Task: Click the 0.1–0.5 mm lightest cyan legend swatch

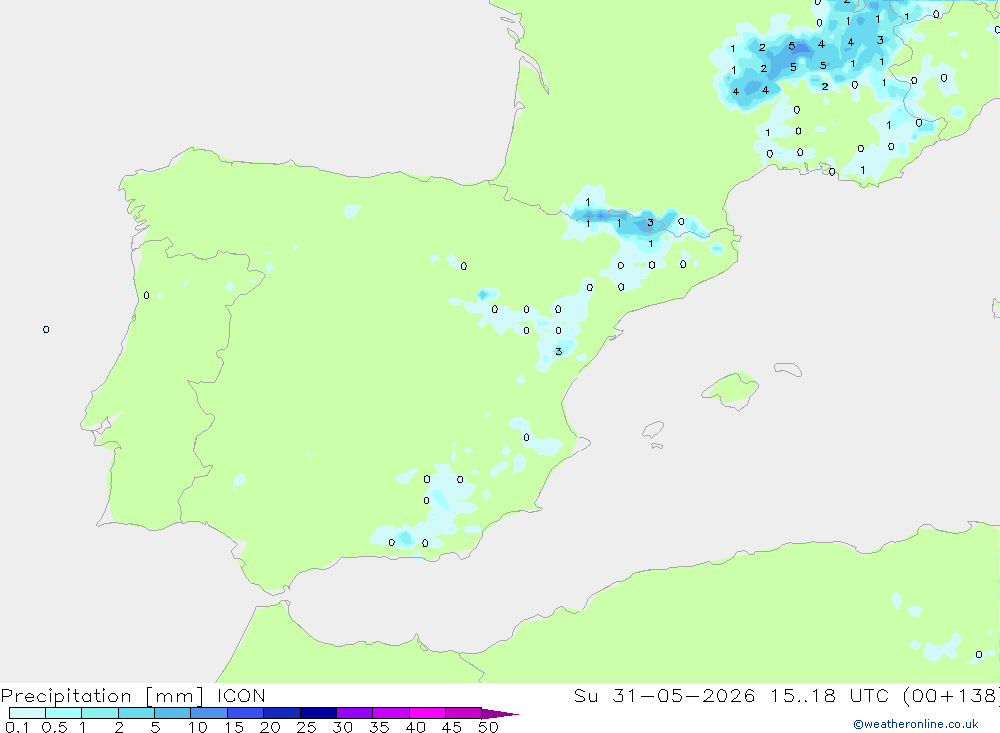Action: tap(27, 713)
